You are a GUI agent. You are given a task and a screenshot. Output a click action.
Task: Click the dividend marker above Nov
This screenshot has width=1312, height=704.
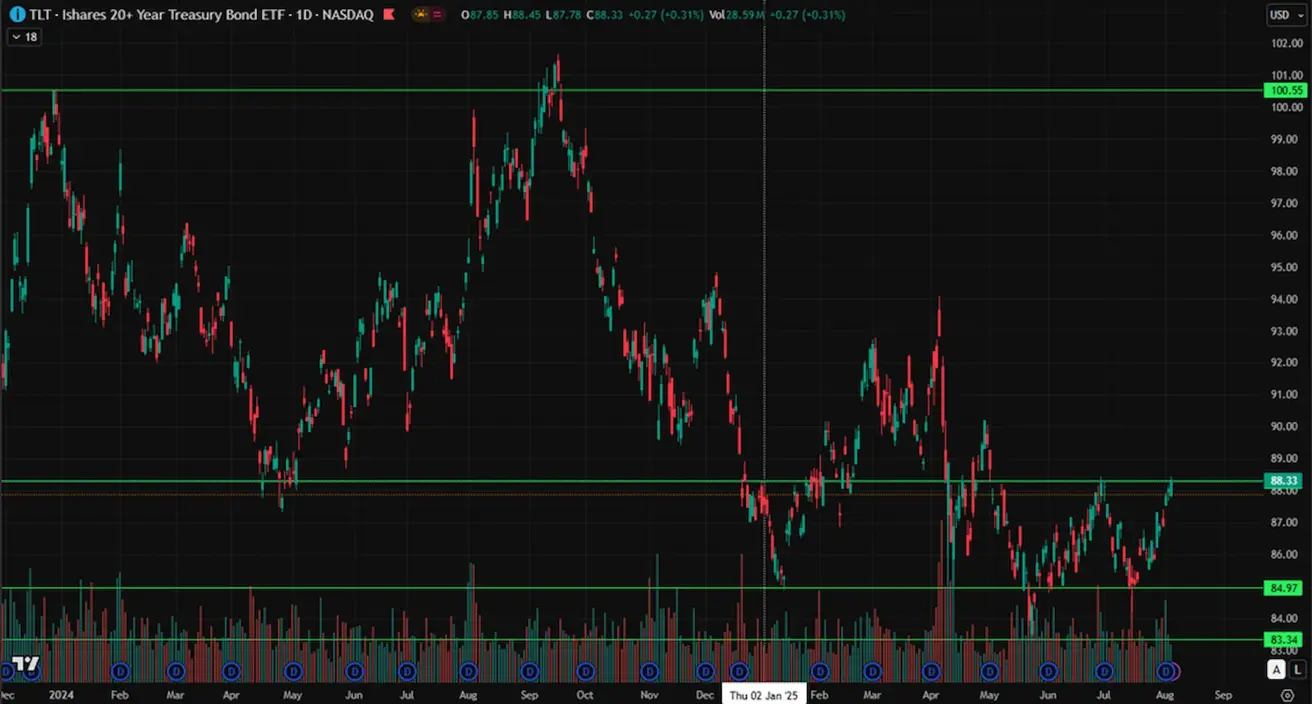pos(649,670)
